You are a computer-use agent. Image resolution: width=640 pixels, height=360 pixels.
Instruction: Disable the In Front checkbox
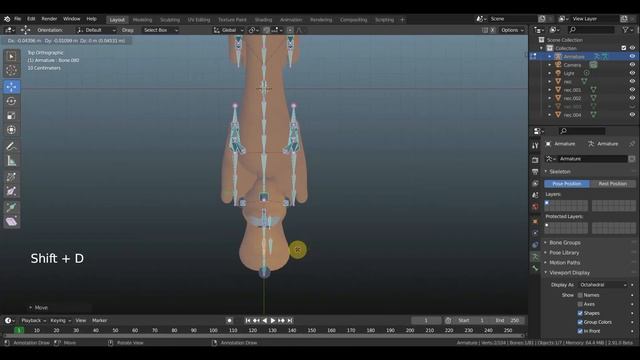(x=580, y=331)
